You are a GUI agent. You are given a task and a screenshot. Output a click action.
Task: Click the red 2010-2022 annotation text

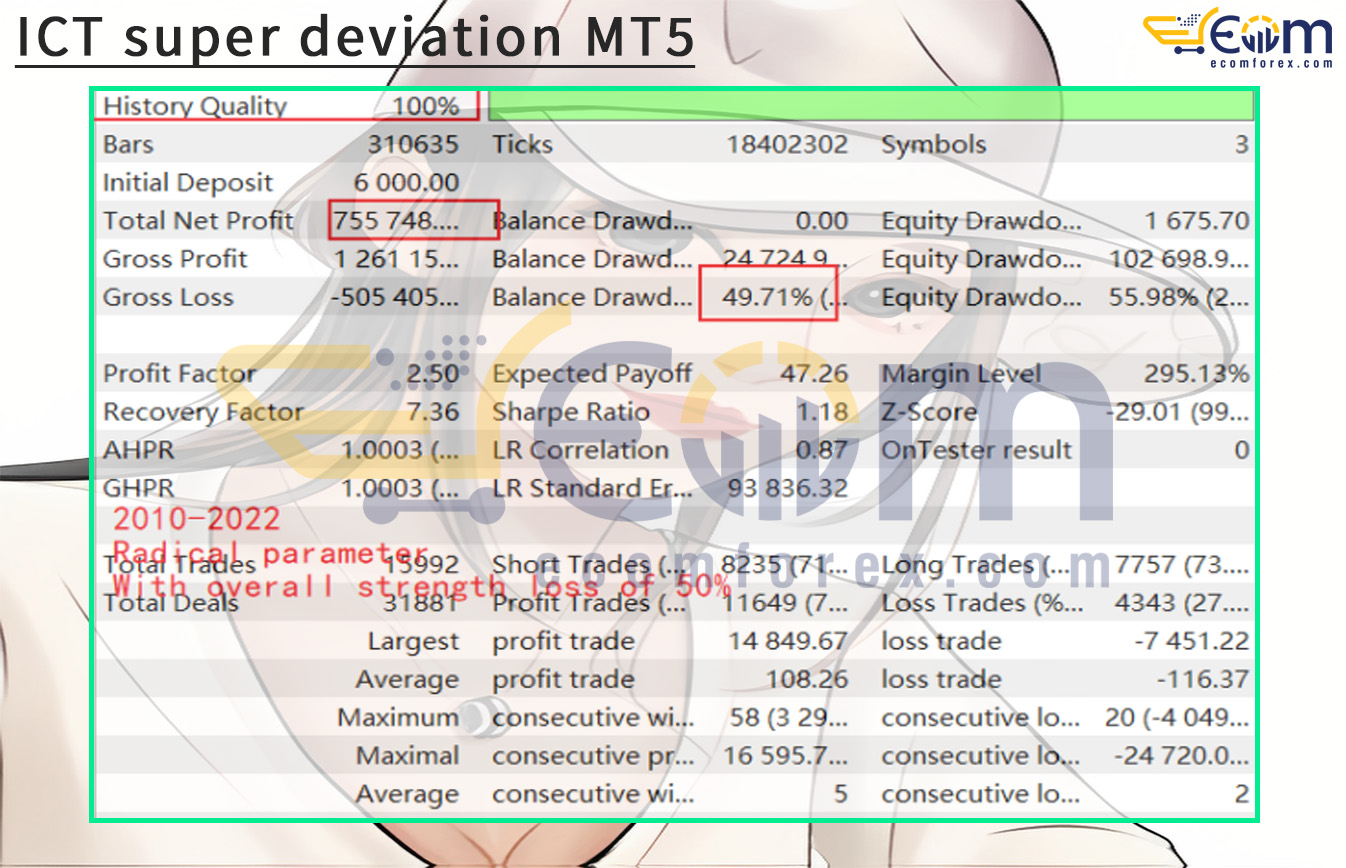(196, 519)
